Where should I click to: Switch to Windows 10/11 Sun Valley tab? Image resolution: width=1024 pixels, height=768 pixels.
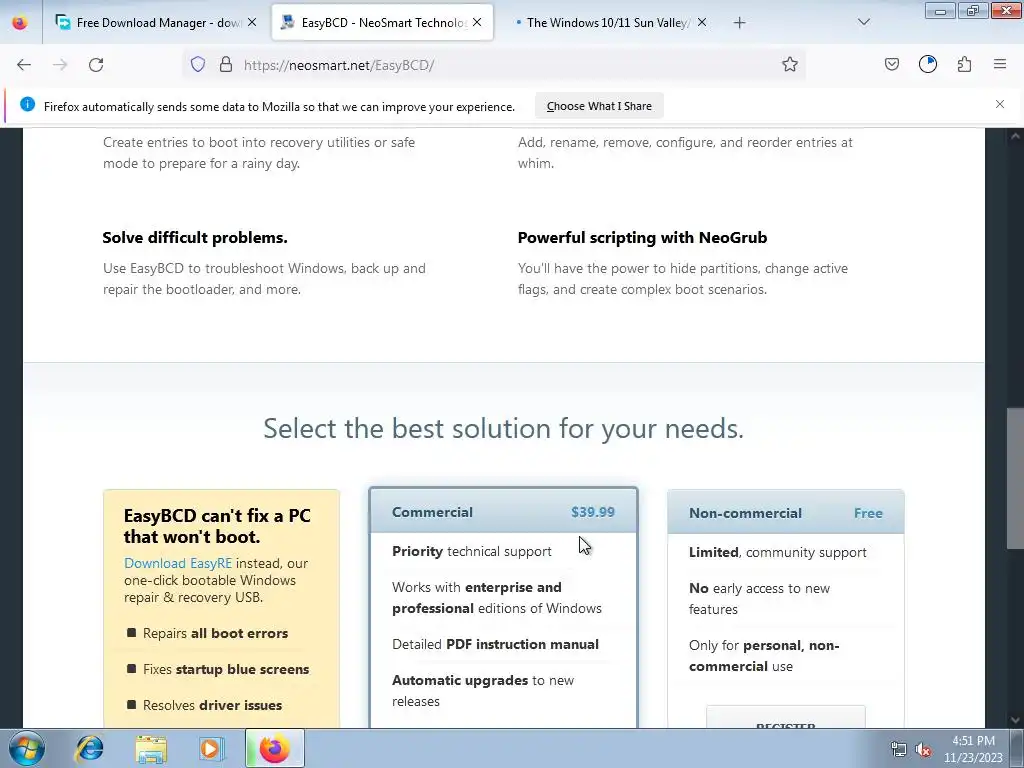point(607,22)
